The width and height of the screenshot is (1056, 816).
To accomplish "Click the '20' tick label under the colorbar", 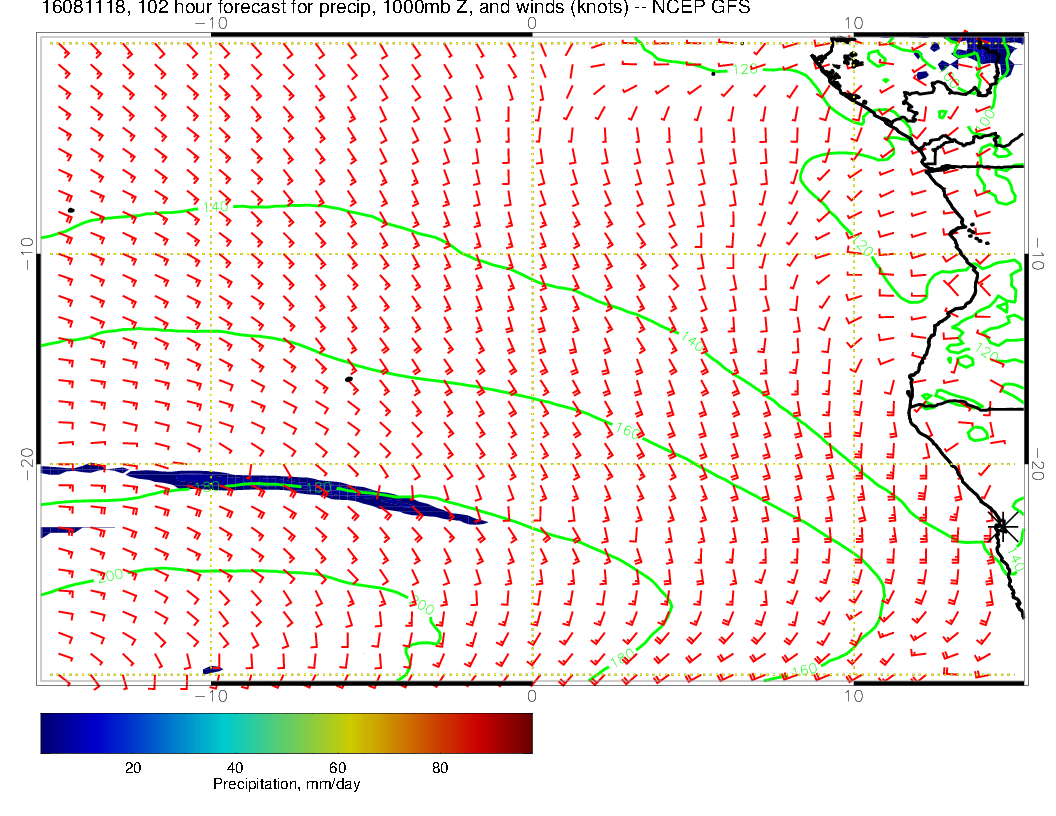I will [133, 768].
